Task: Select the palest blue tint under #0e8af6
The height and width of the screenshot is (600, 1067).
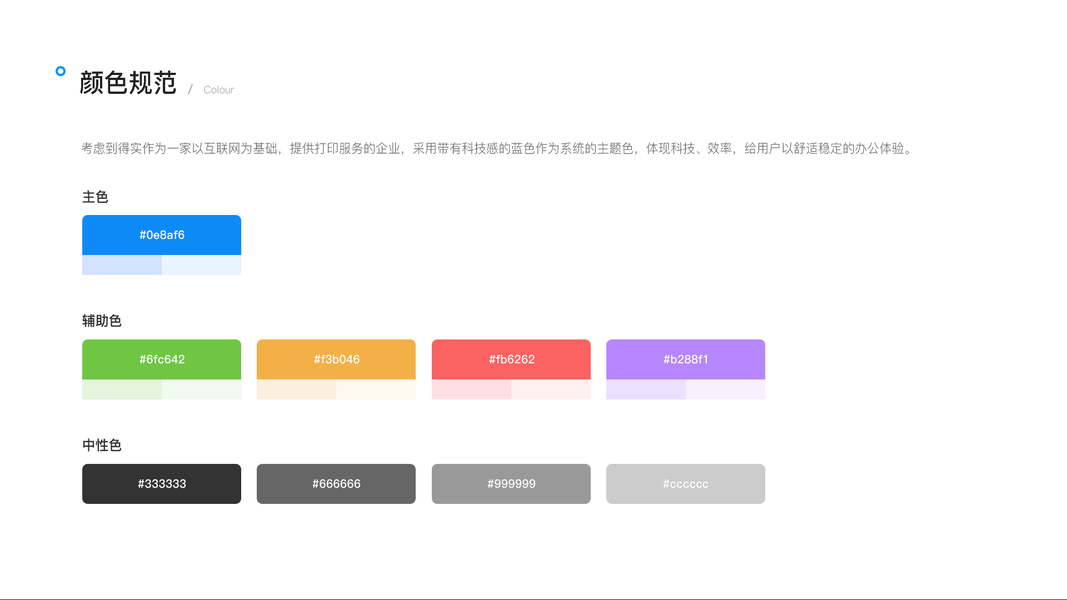Action: coord(201,265)
